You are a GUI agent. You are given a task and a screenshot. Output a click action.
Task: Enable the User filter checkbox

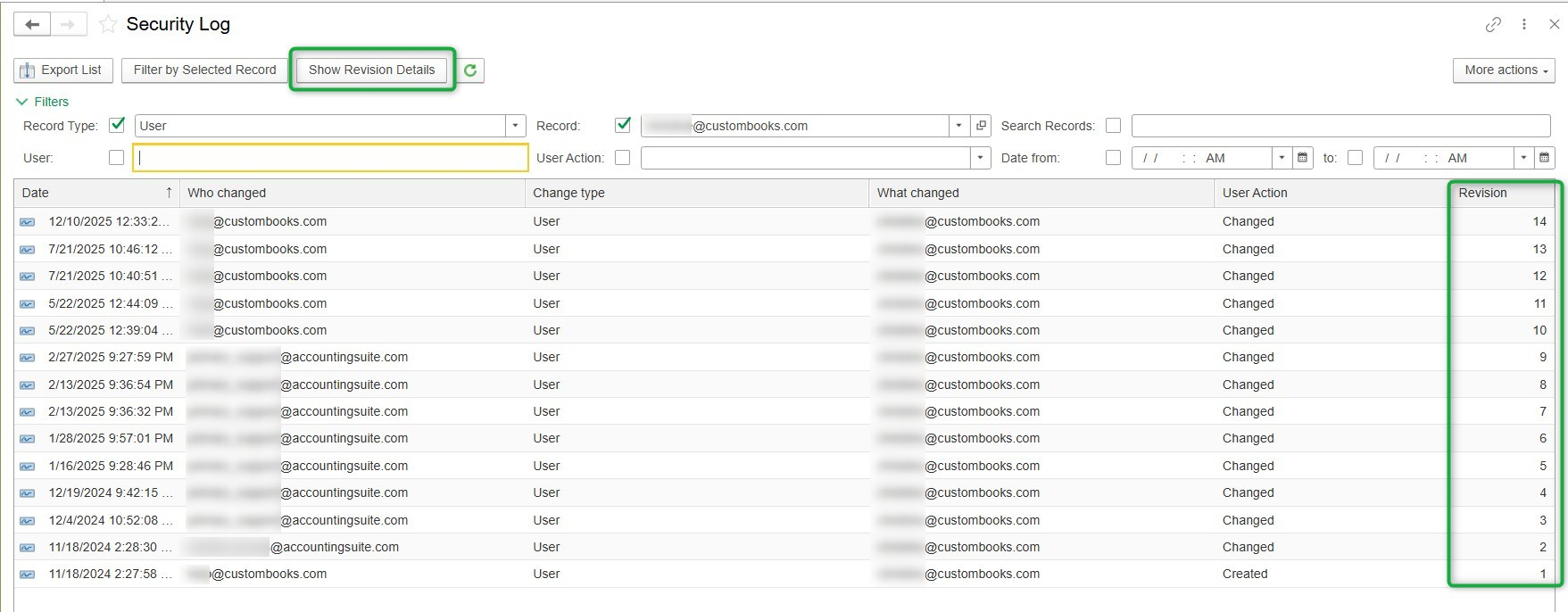116,158
